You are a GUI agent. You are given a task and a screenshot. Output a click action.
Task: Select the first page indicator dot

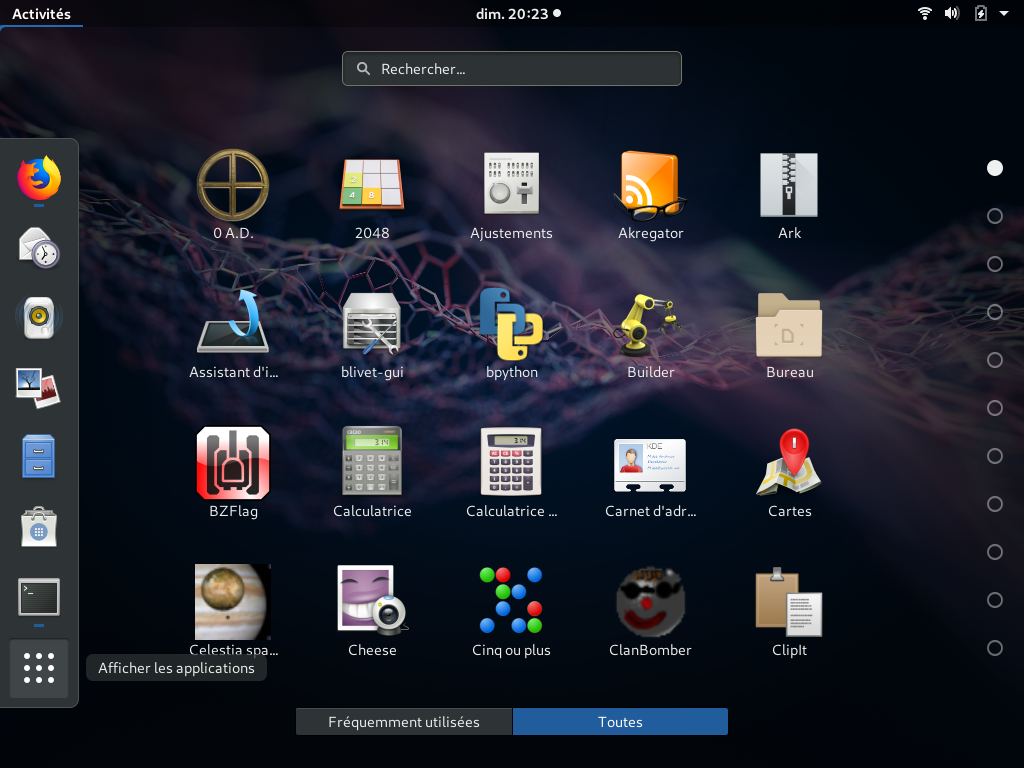tap(995, 168)
